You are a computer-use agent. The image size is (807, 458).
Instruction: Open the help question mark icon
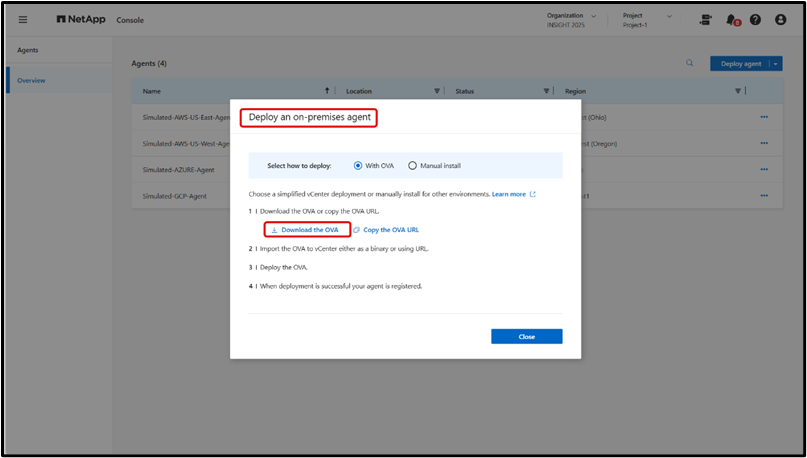tap(755, 20)
